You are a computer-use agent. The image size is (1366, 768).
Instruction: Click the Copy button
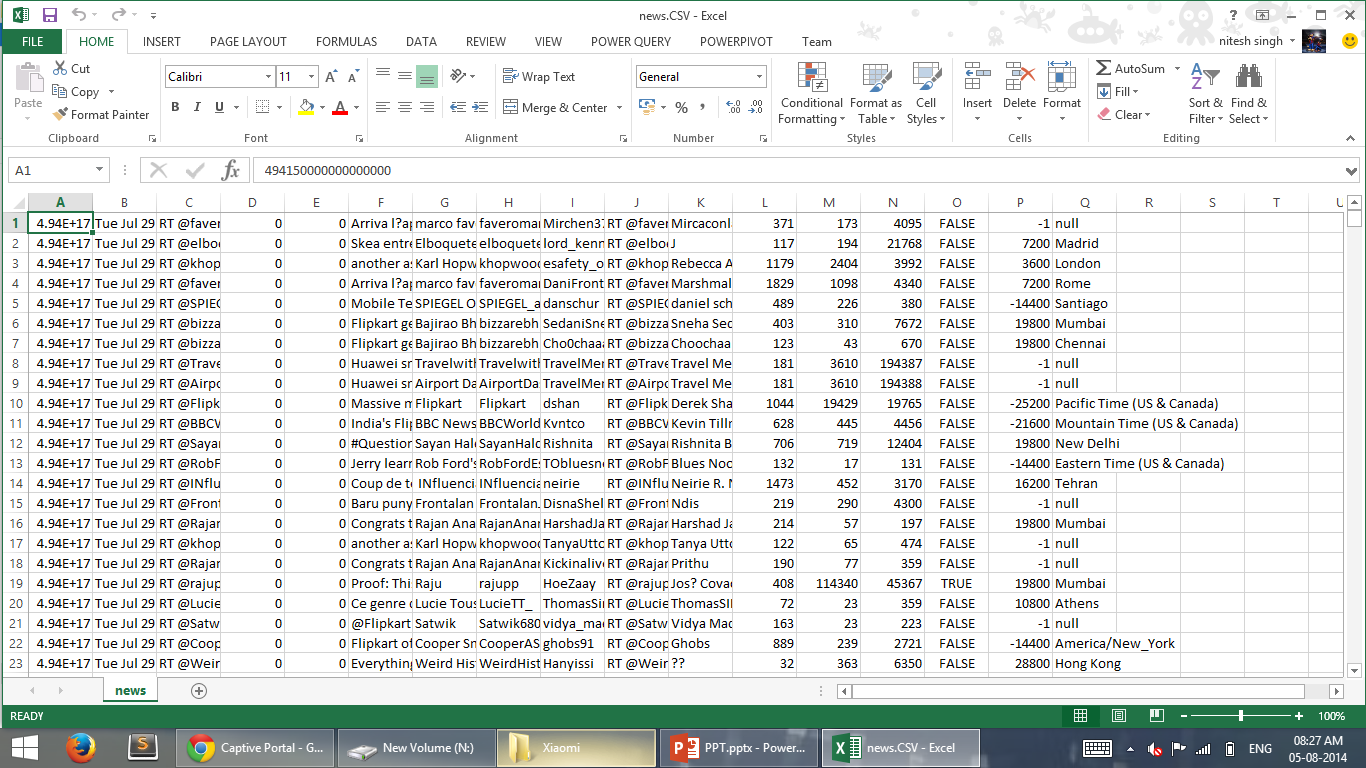pos(76,92)
